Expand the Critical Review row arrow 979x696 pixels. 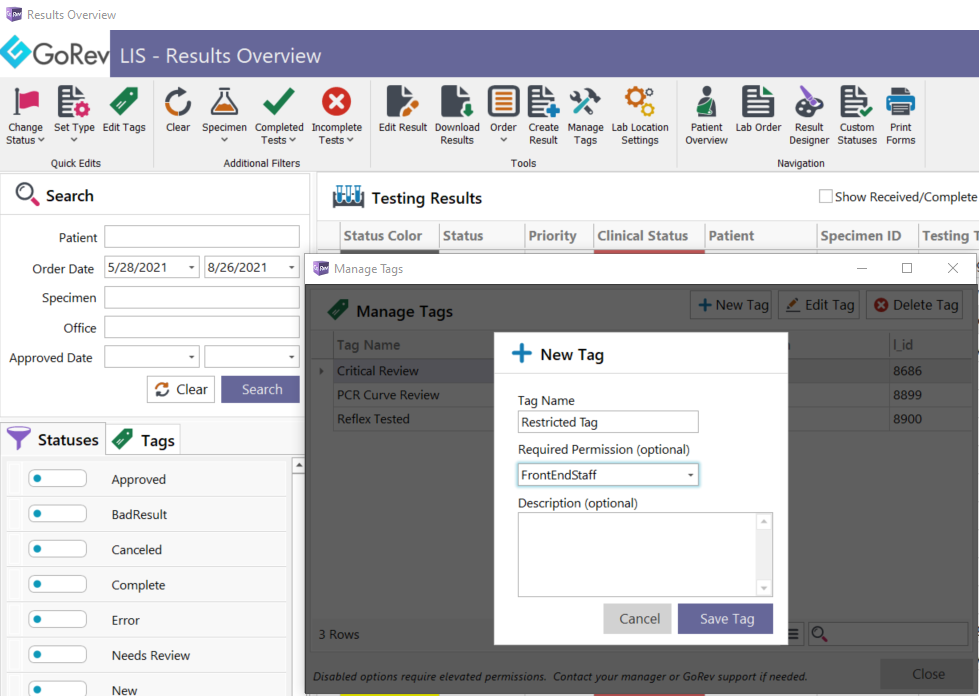pos(322,371)
